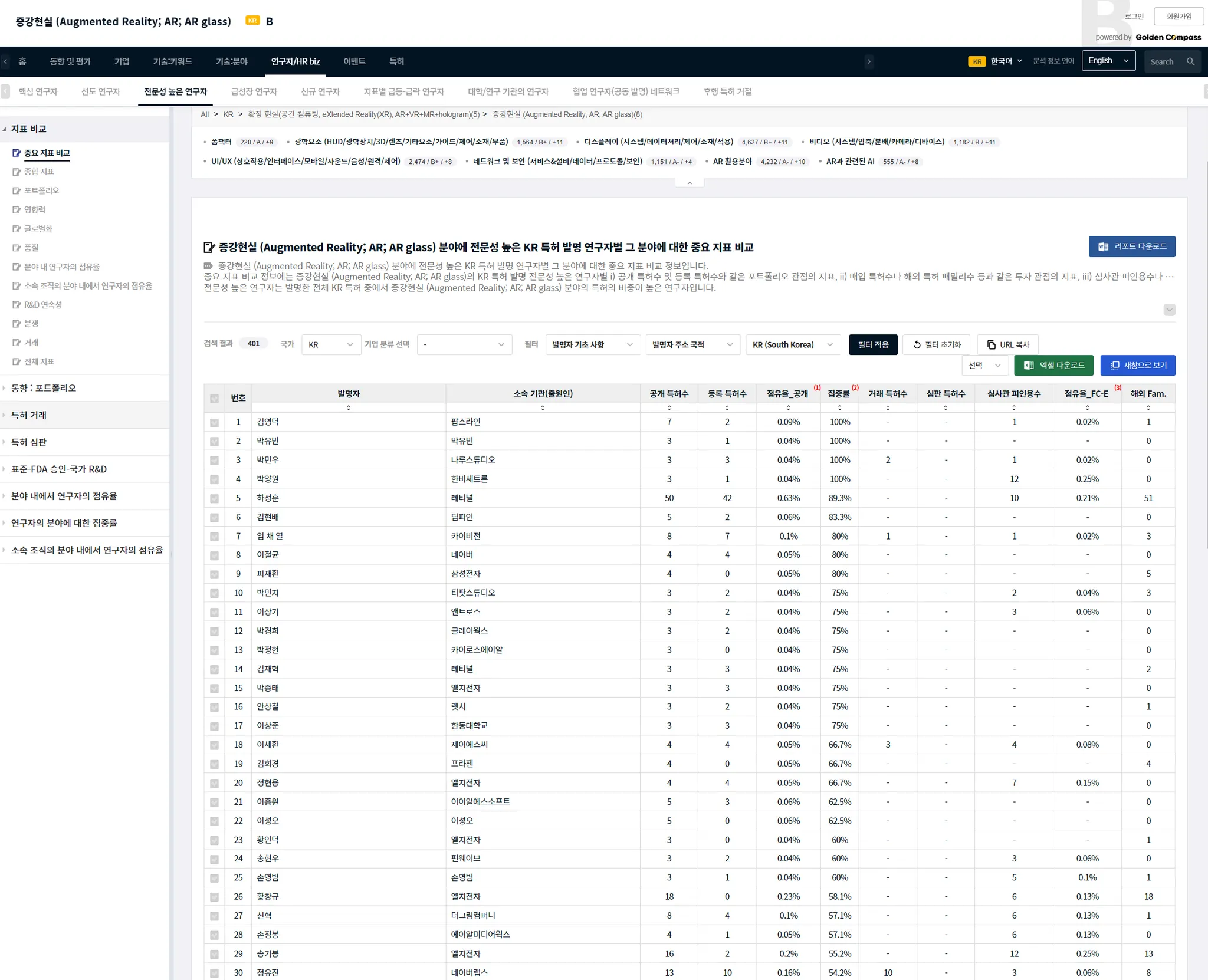Open the 발명자 기초 사항 filter dropdown
The height and width of the screenshot is (980, 1208).
point(592,345)
